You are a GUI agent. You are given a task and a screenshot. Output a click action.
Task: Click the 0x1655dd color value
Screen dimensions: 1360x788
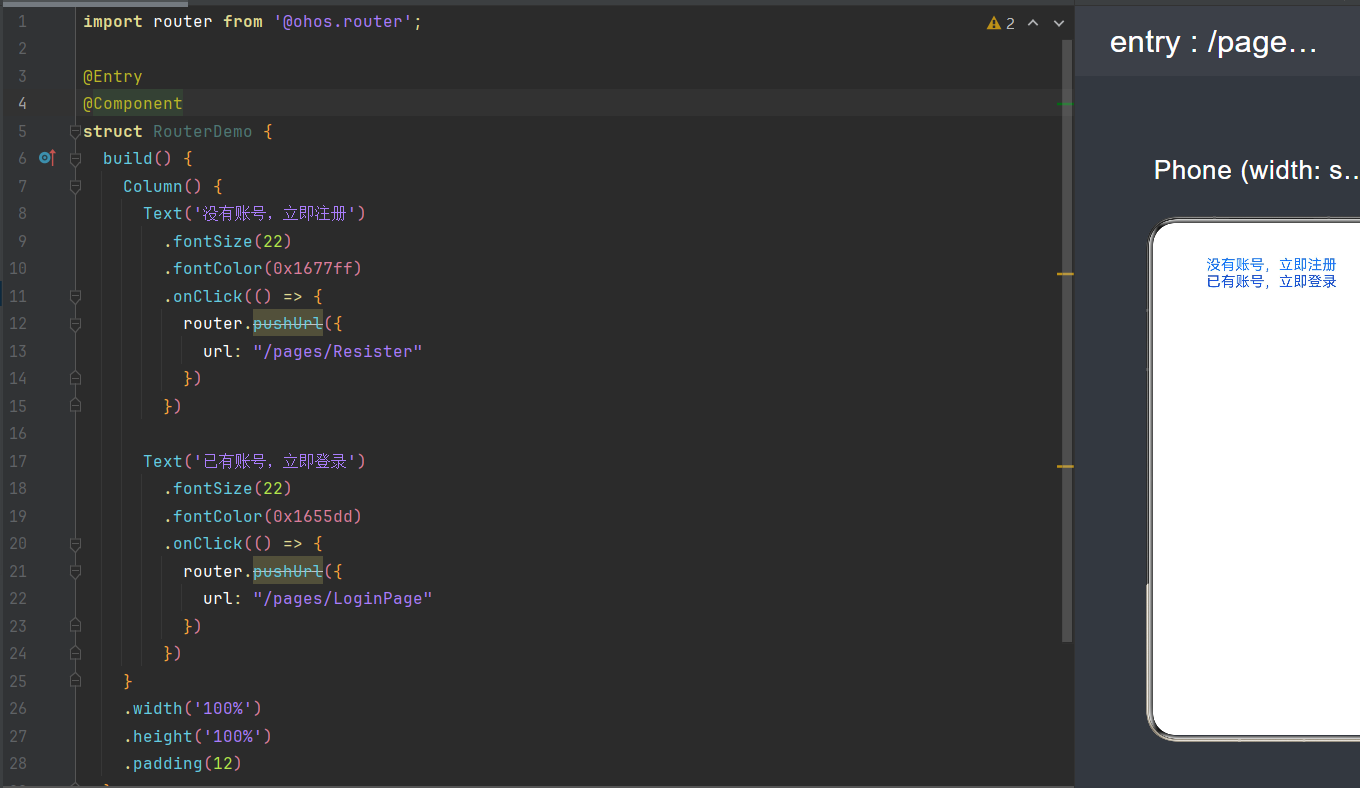coord(313,516)
